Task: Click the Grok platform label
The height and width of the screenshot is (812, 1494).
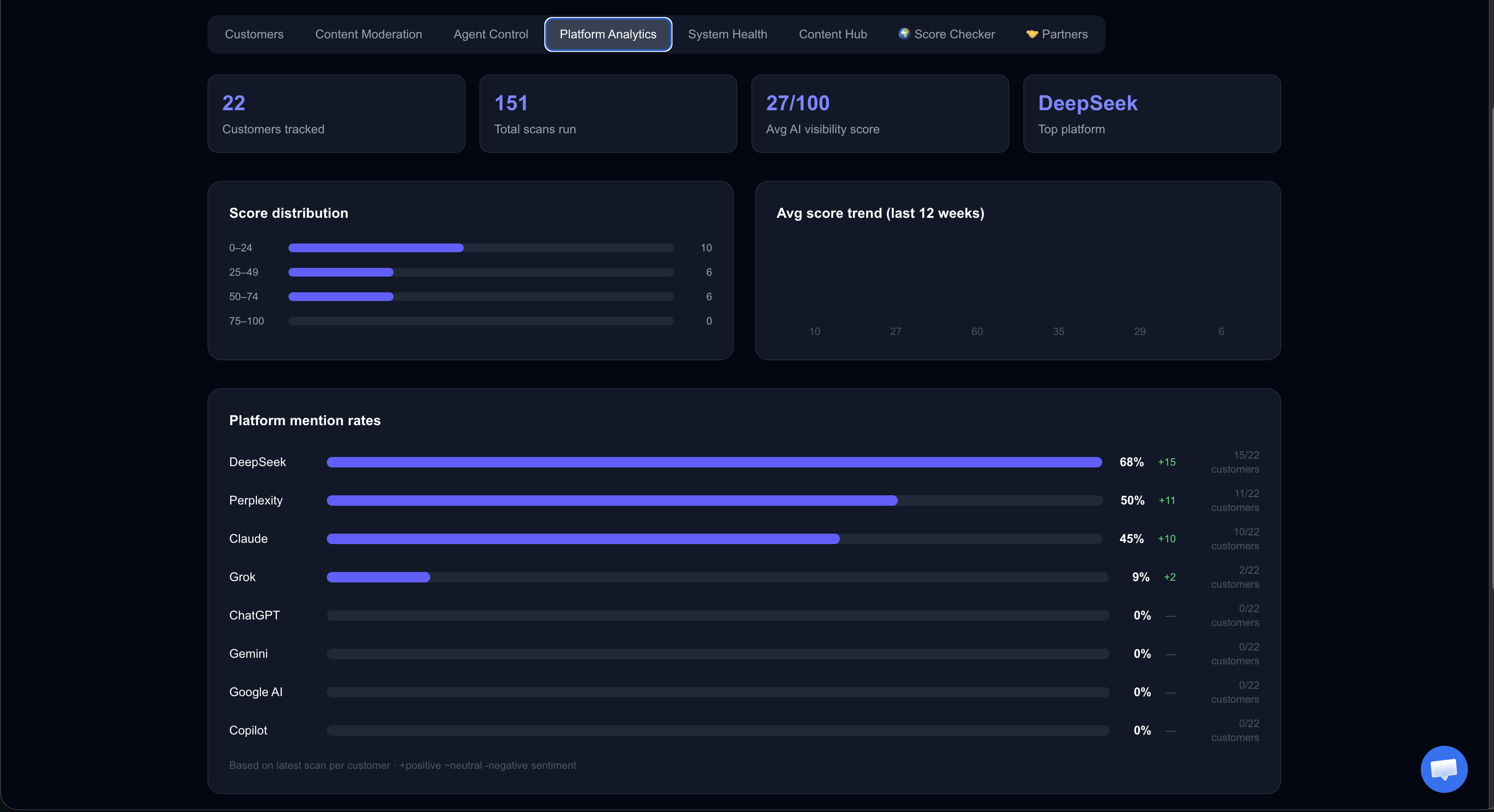Action: coord(242,577)
